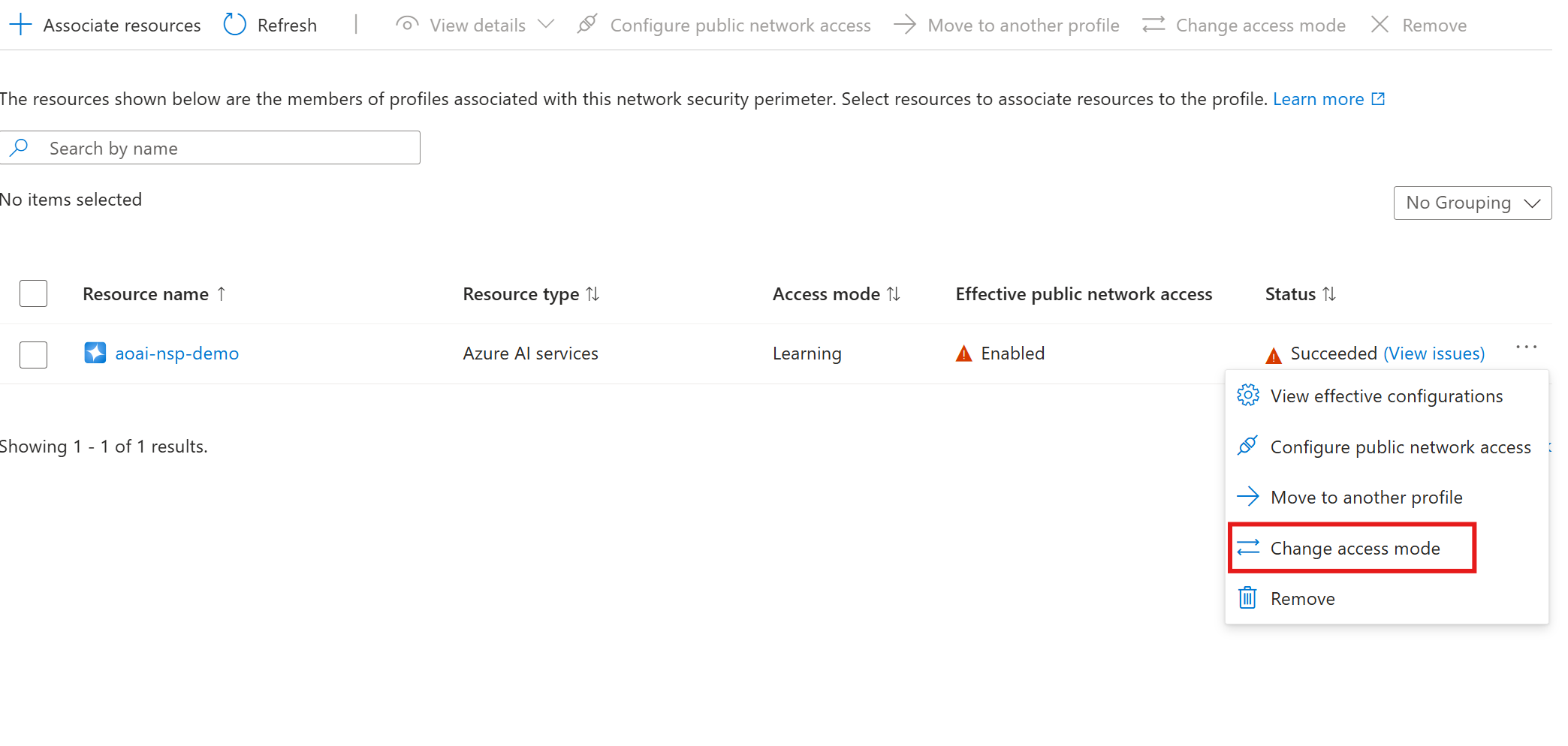Select Change access mode from the context menu
1568x746 pixels.
tap(1354, 548)
